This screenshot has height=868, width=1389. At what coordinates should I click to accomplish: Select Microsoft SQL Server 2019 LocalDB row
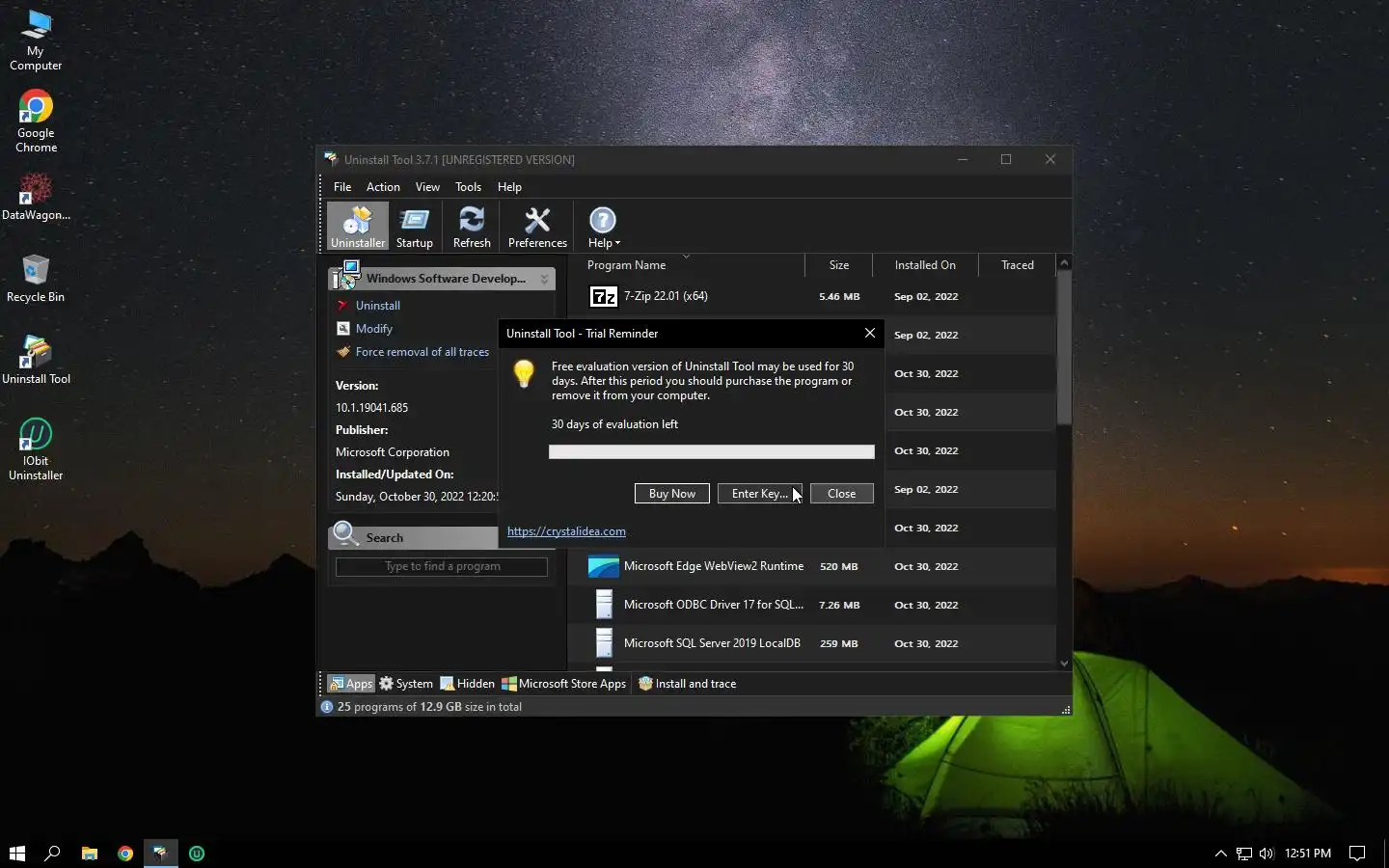click(811, 643)
